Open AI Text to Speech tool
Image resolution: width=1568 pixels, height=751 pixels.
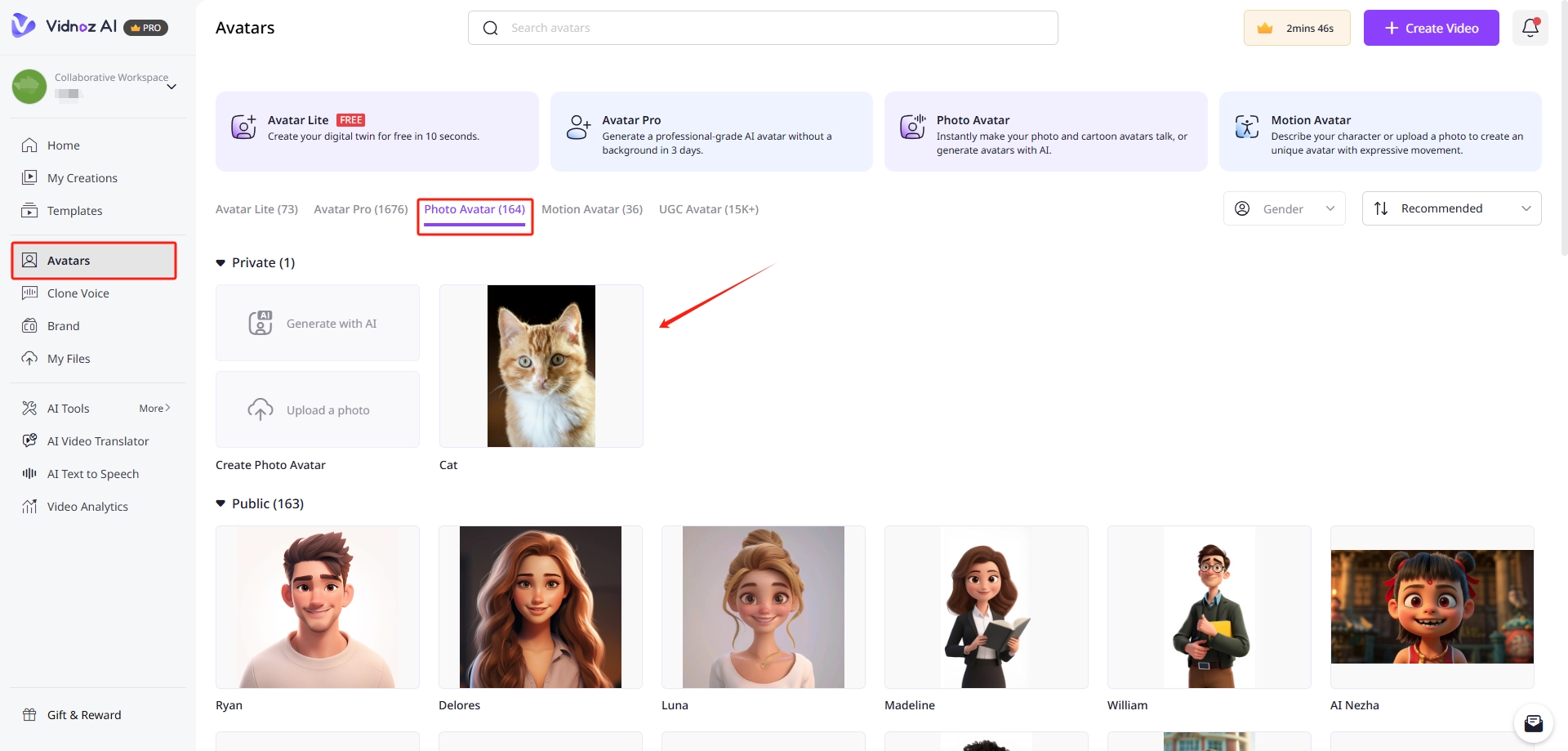coord(92,474)
